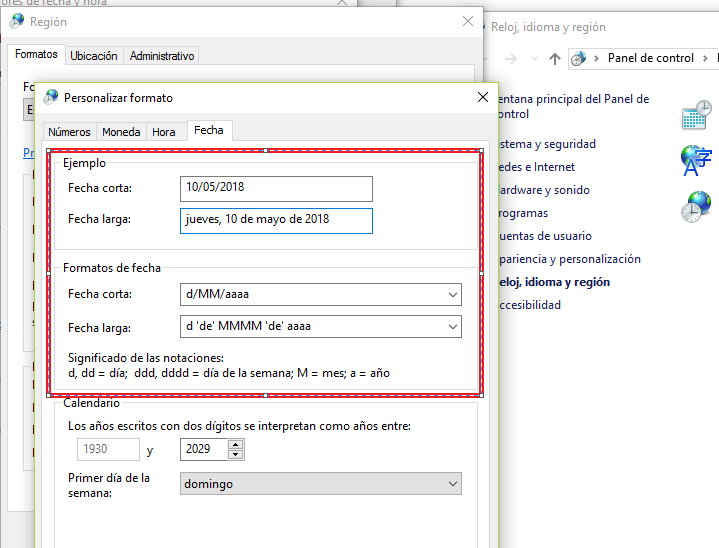
Task: Click the Region globe and clock icon
Action: point(696,206)
